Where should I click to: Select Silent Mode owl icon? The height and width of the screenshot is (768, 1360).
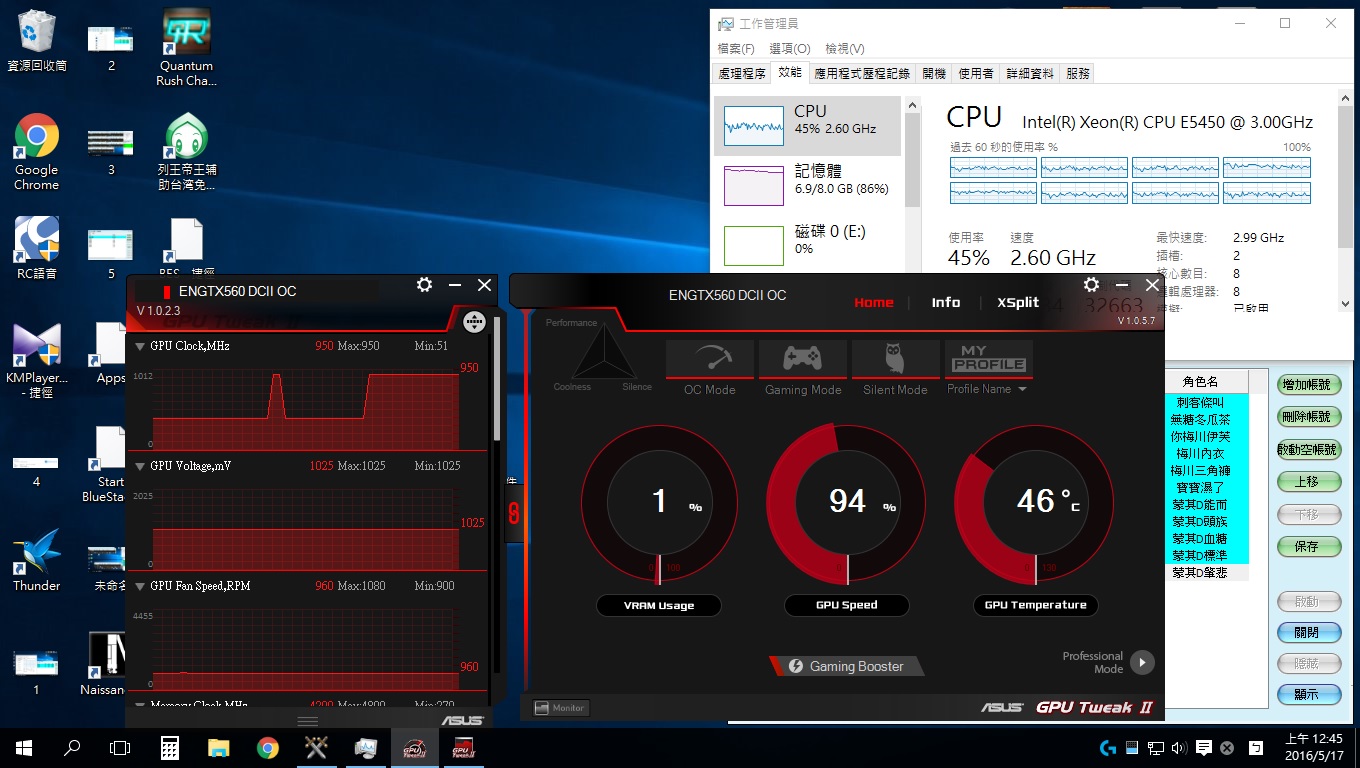[x=895, y=359]
